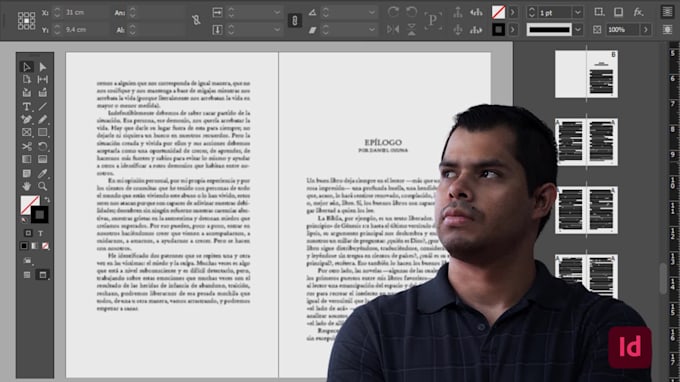680x382 pixels.
Task: Select the Scissors tool
Action: coord(26,146)
